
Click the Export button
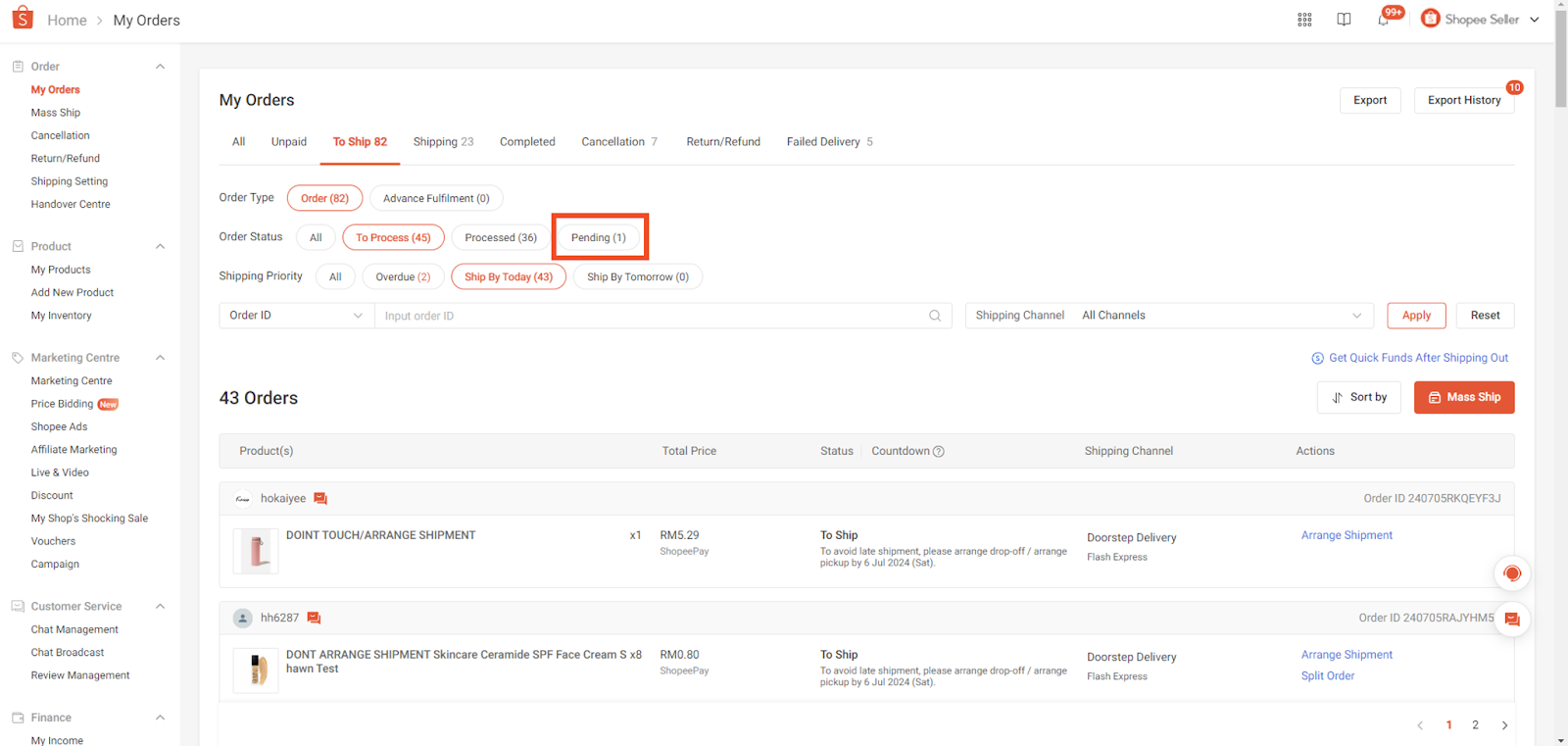(x=1370, y=100)
